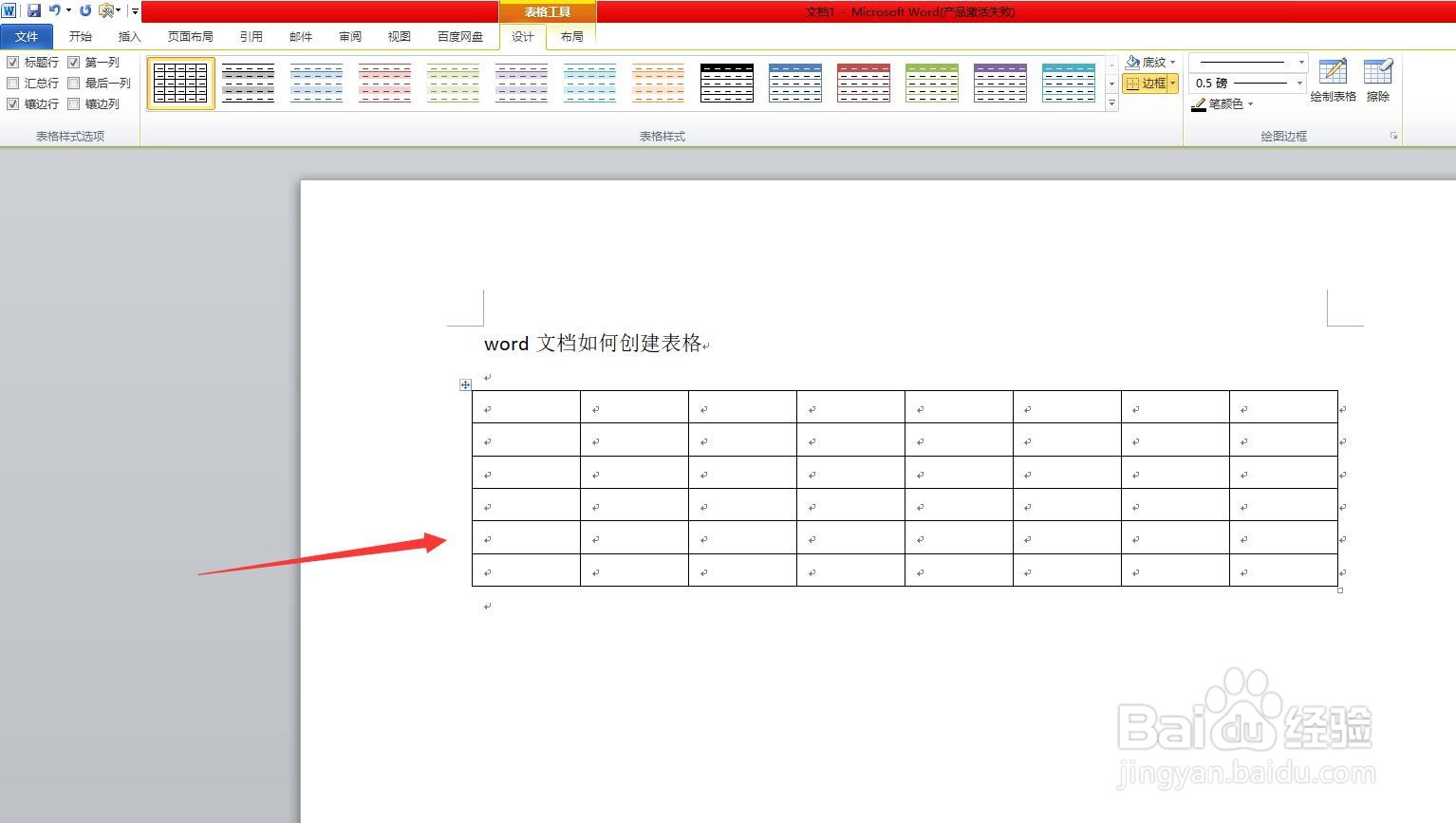The width and height of the screenshot is (1456, 823).
Task: Switch to the 开始 ribbon tab
Action: [x=81, y=36]
